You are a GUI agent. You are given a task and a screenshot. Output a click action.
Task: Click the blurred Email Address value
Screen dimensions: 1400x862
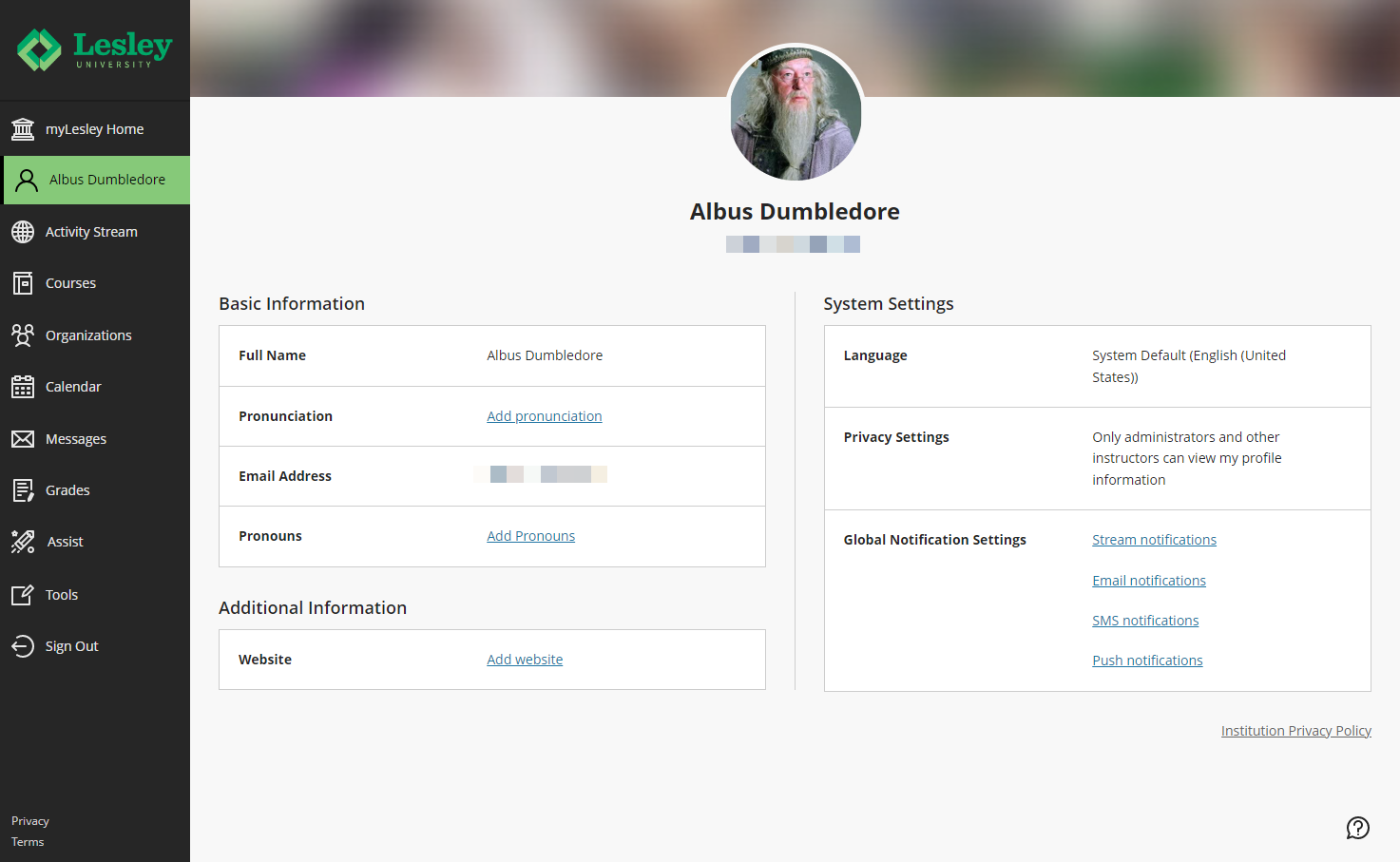pos(541,474)
